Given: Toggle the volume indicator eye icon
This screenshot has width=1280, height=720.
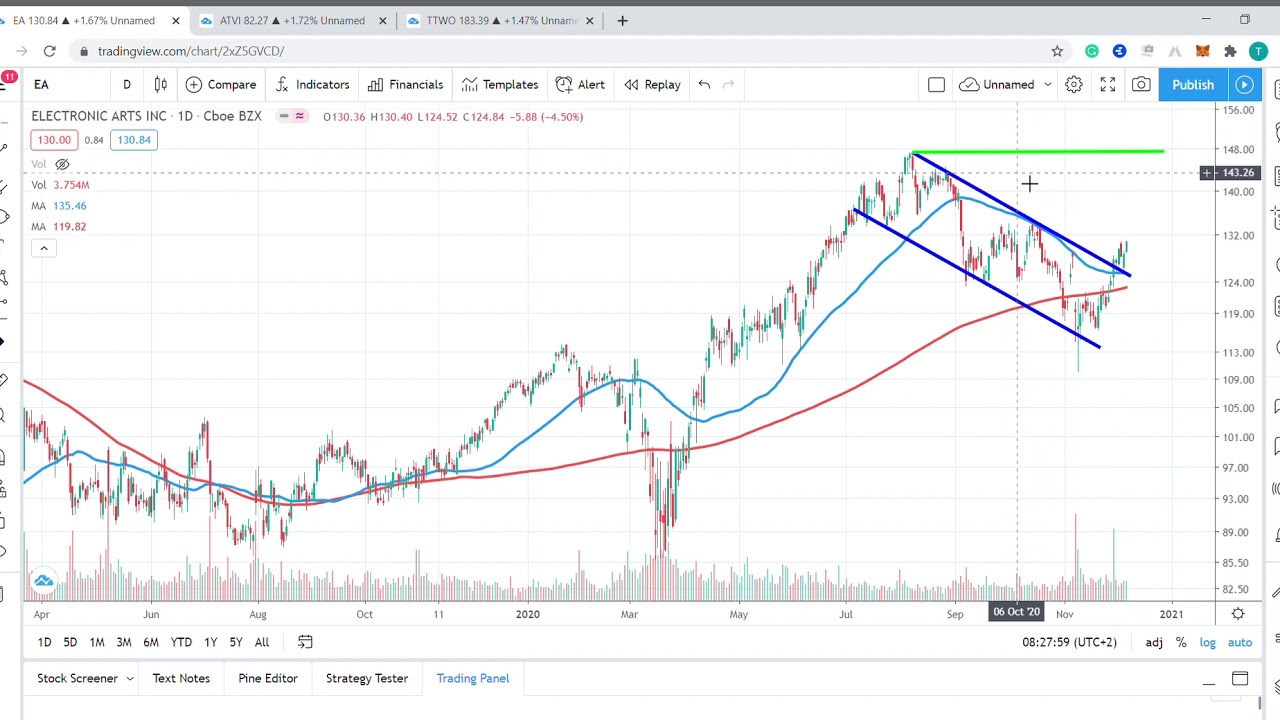Looking at the screenshot, I should point(62,164).
